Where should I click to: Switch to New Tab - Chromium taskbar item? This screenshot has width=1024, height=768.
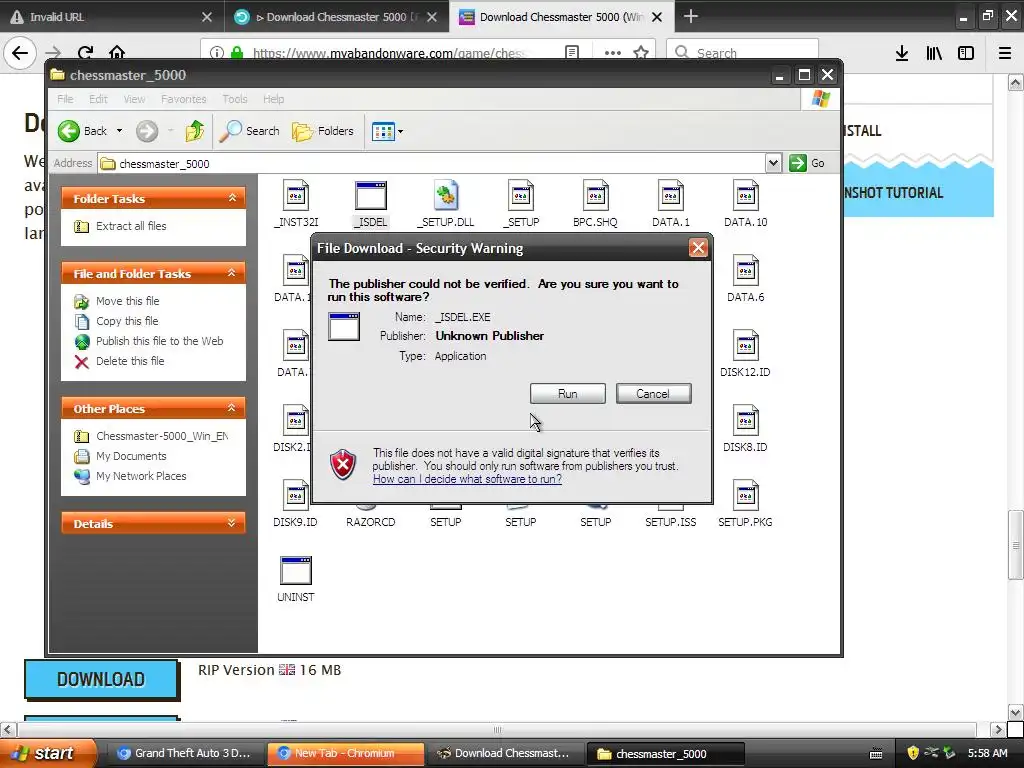point(345,753)
